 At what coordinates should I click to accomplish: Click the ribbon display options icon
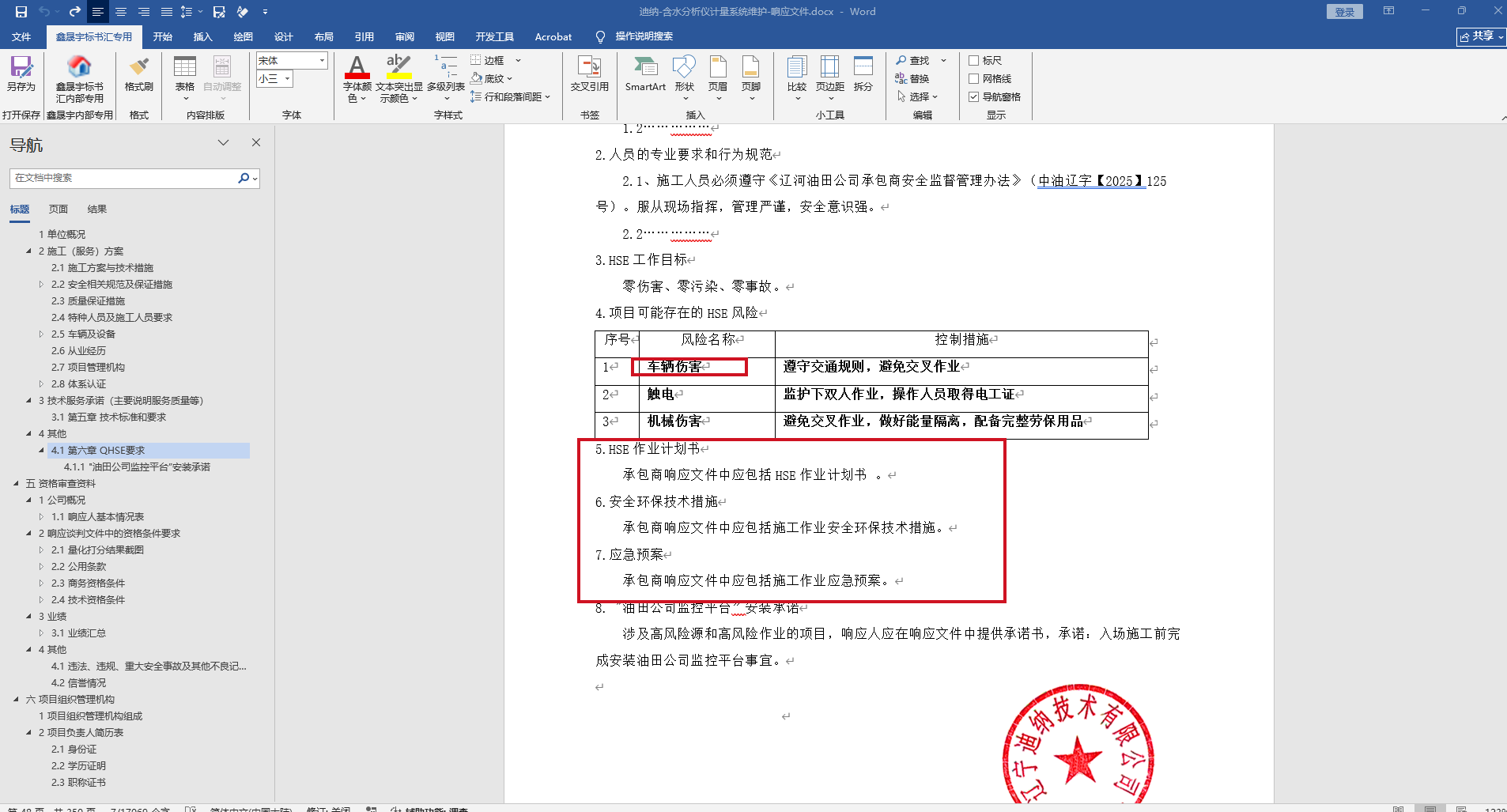[1388, 11]
